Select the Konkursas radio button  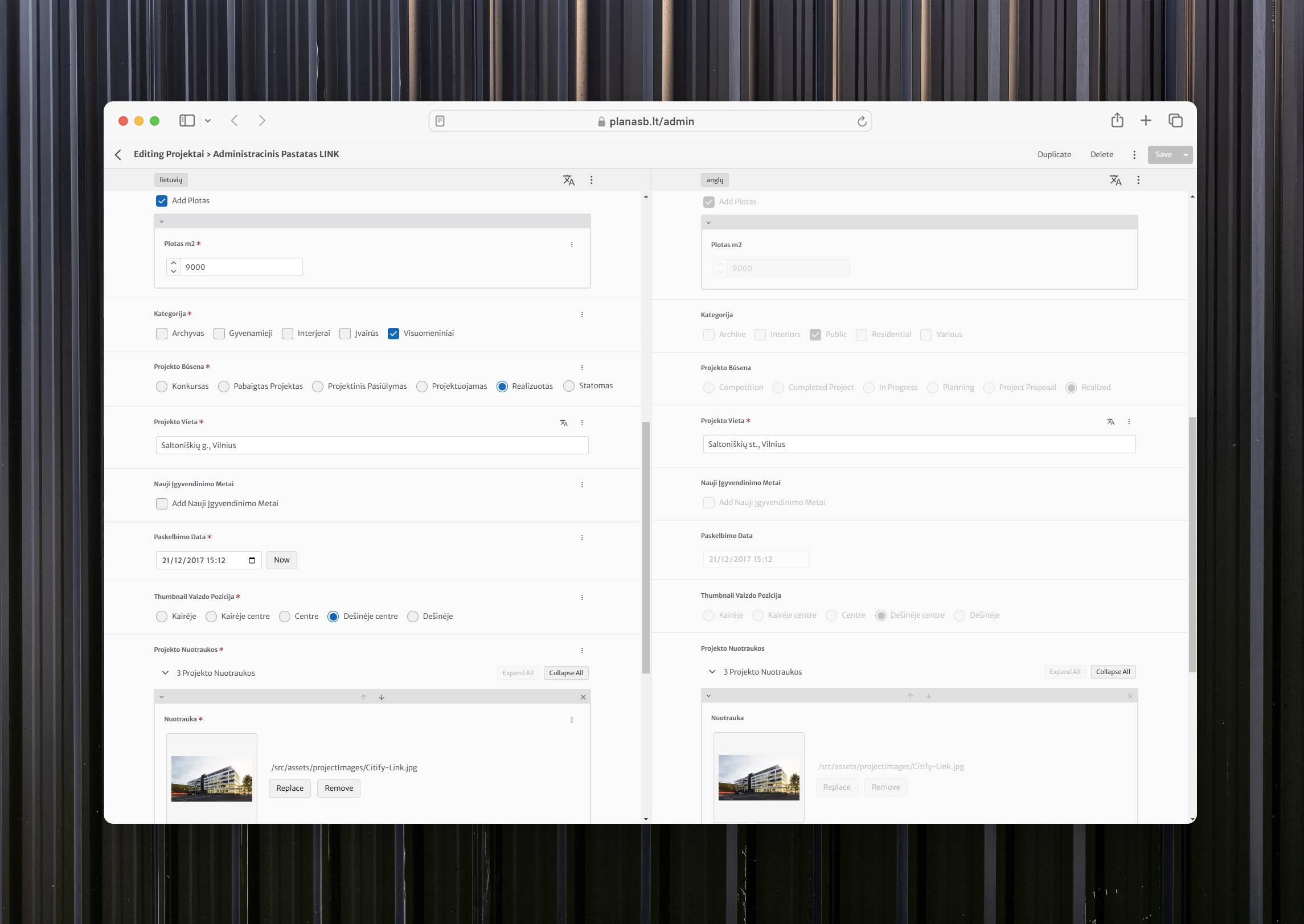161,386
